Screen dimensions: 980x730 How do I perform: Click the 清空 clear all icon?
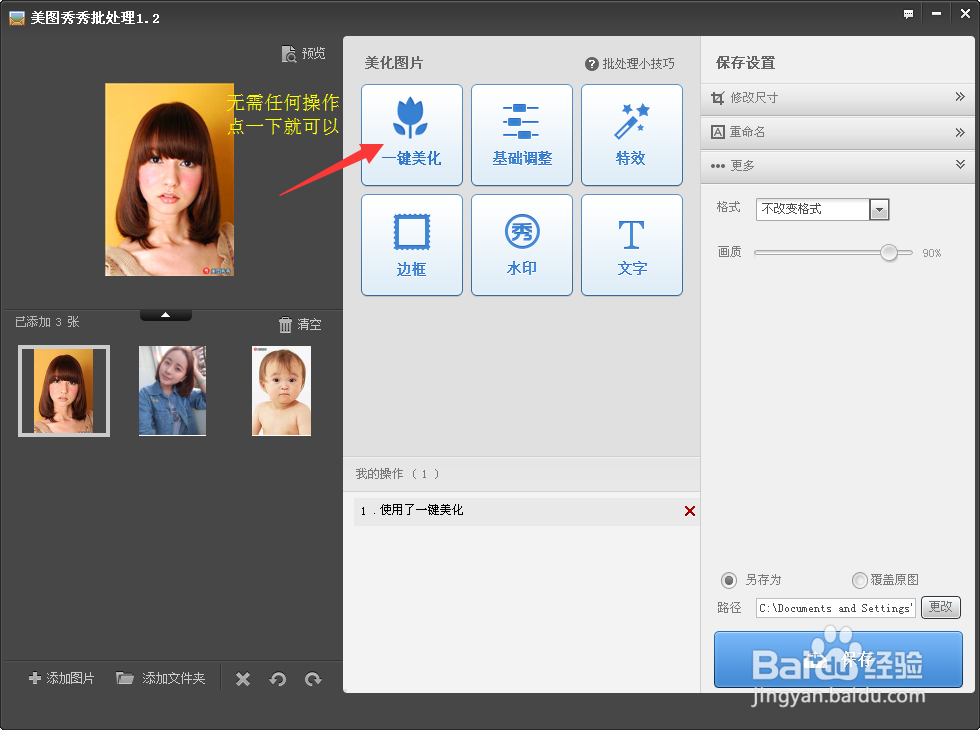click(299, 323)
